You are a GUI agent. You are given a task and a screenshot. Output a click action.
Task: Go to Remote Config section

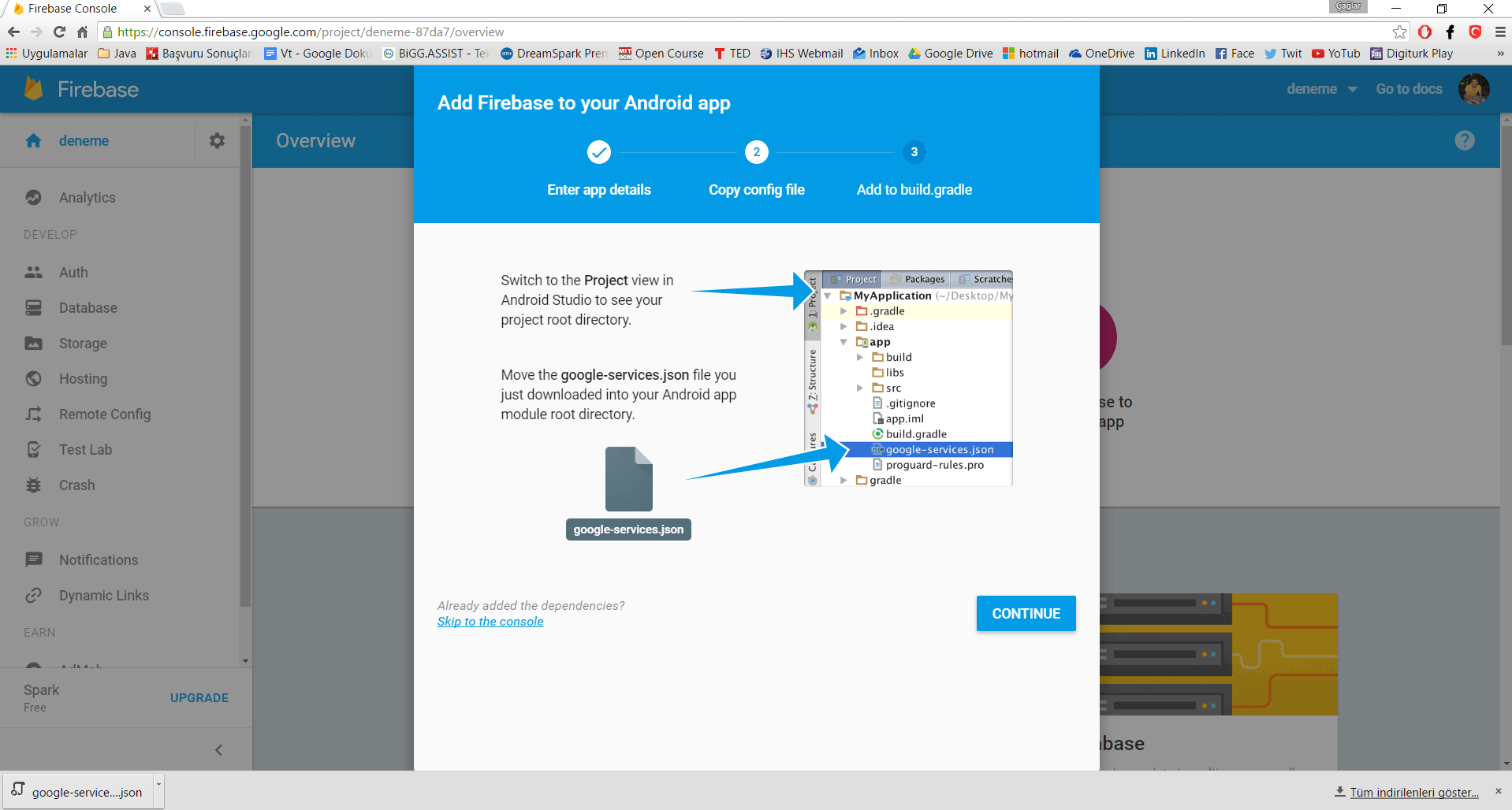(105, 414)
